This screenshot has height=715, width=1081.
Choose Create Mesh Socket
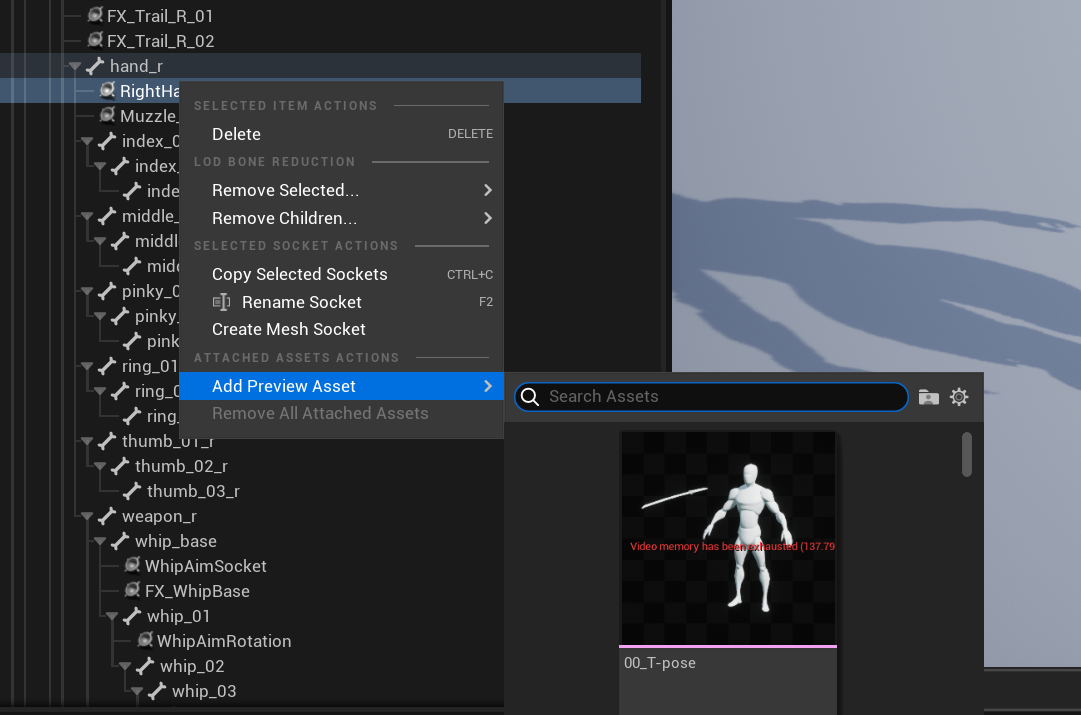coord(341,329)
